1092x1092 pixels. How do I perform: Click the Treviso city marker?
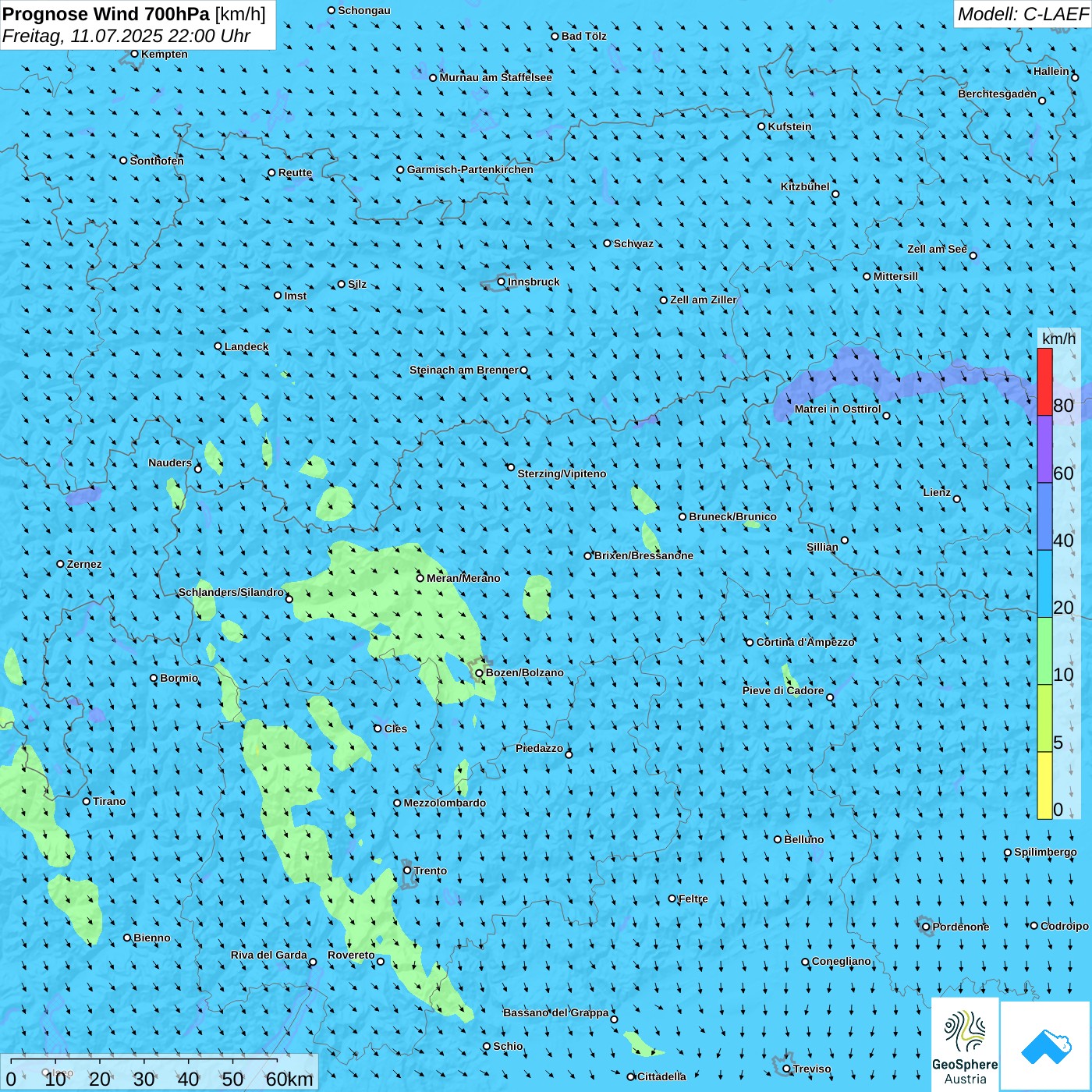[x=787, y=1069]
